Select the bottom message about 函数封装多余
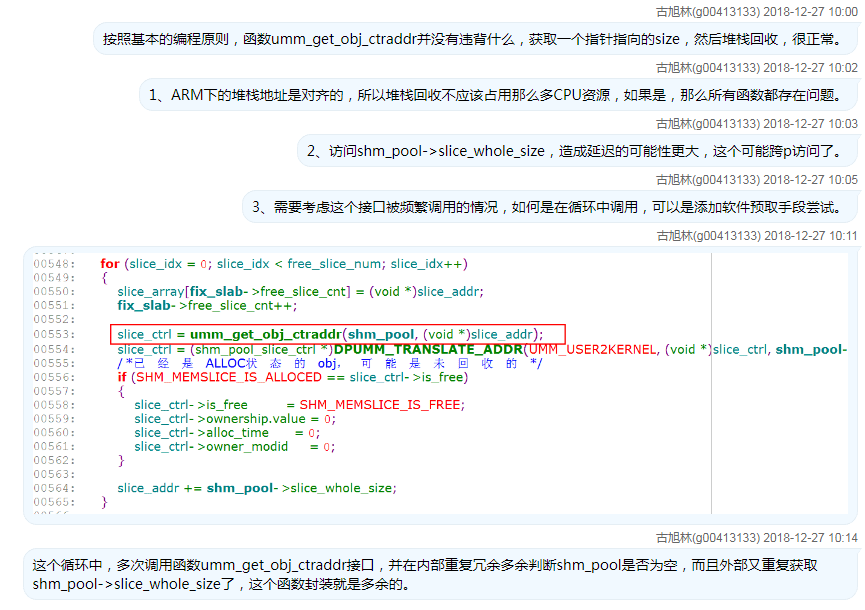 430,574
